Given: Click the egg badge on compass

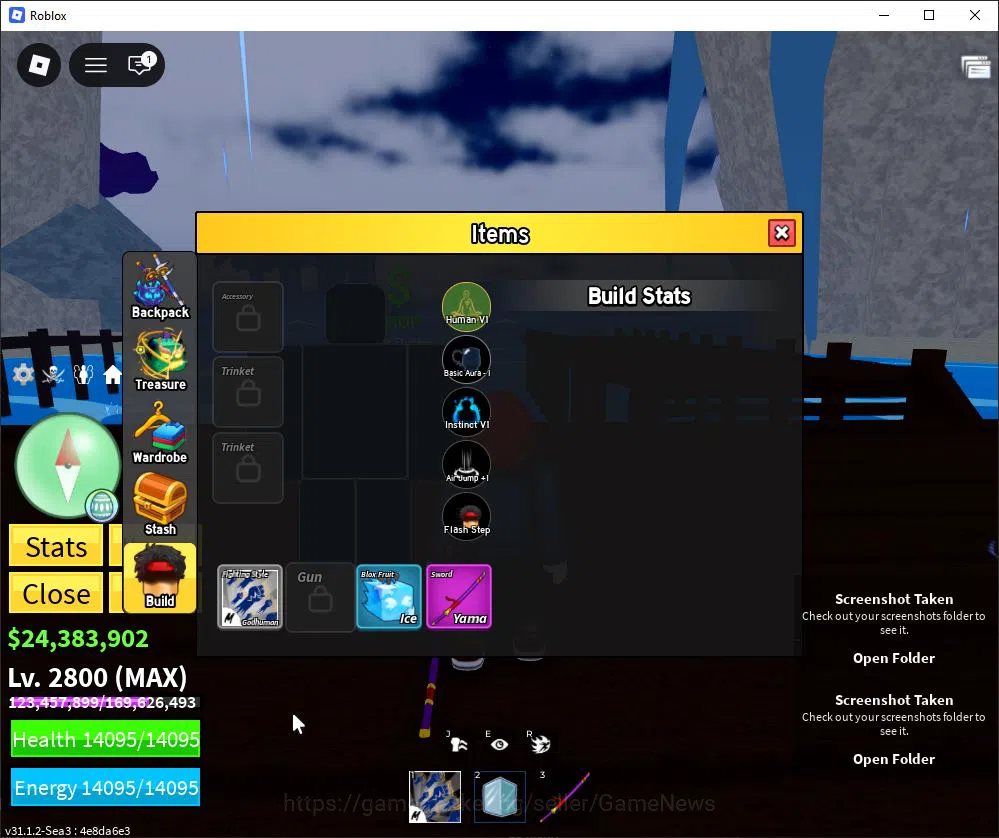Looking at the screenshot, I should point(102,506).
